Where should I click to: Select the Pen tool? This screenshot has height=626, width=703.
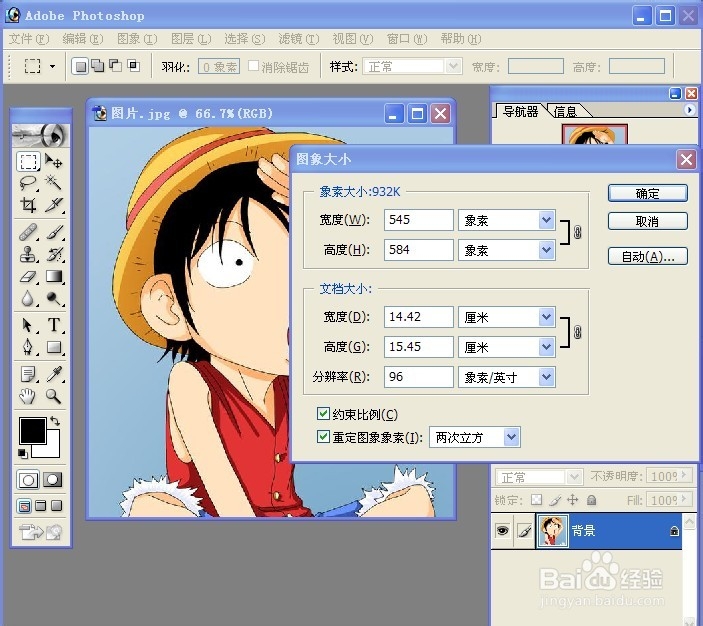28,347
